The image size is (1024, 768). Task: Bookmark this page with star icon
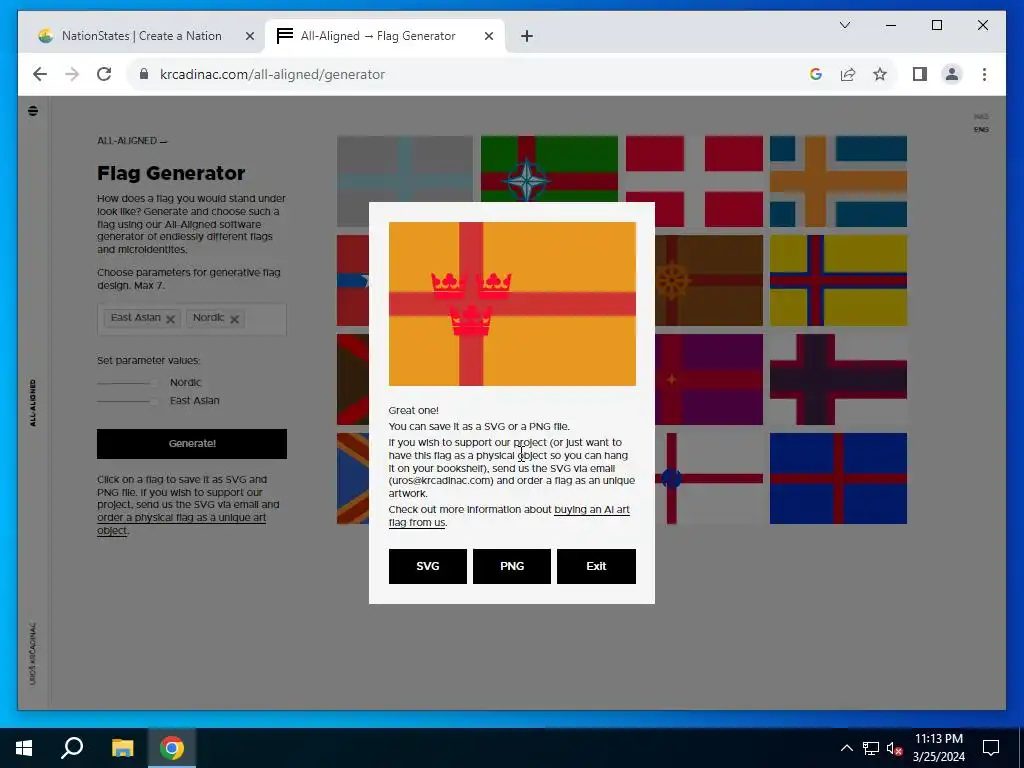[880, 74]
